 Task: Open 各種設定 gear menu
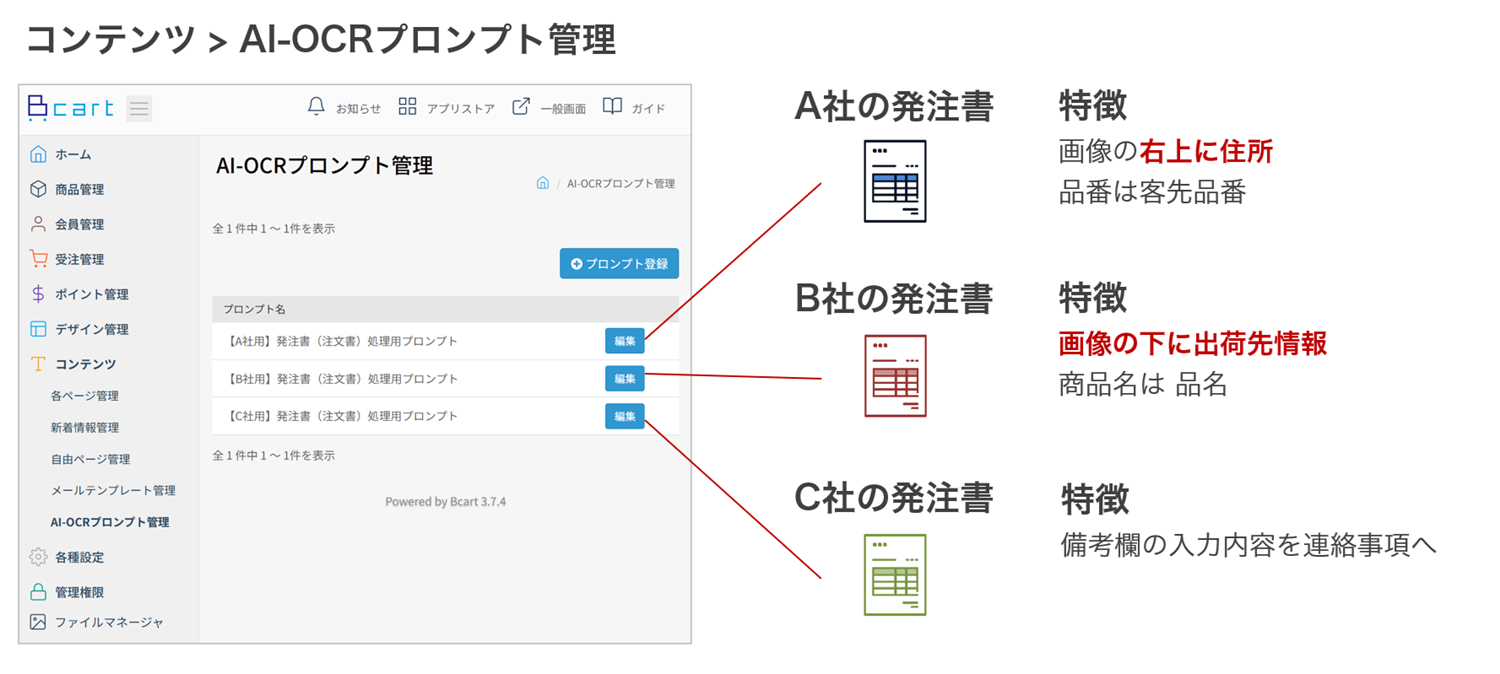coord(79,557)
